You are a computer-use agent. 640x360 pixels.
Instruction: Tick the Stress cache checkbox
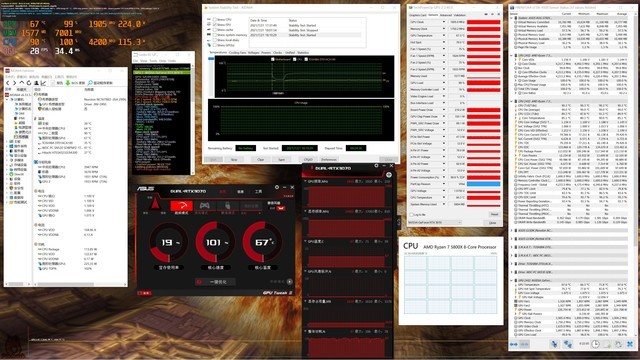[215, 30]
